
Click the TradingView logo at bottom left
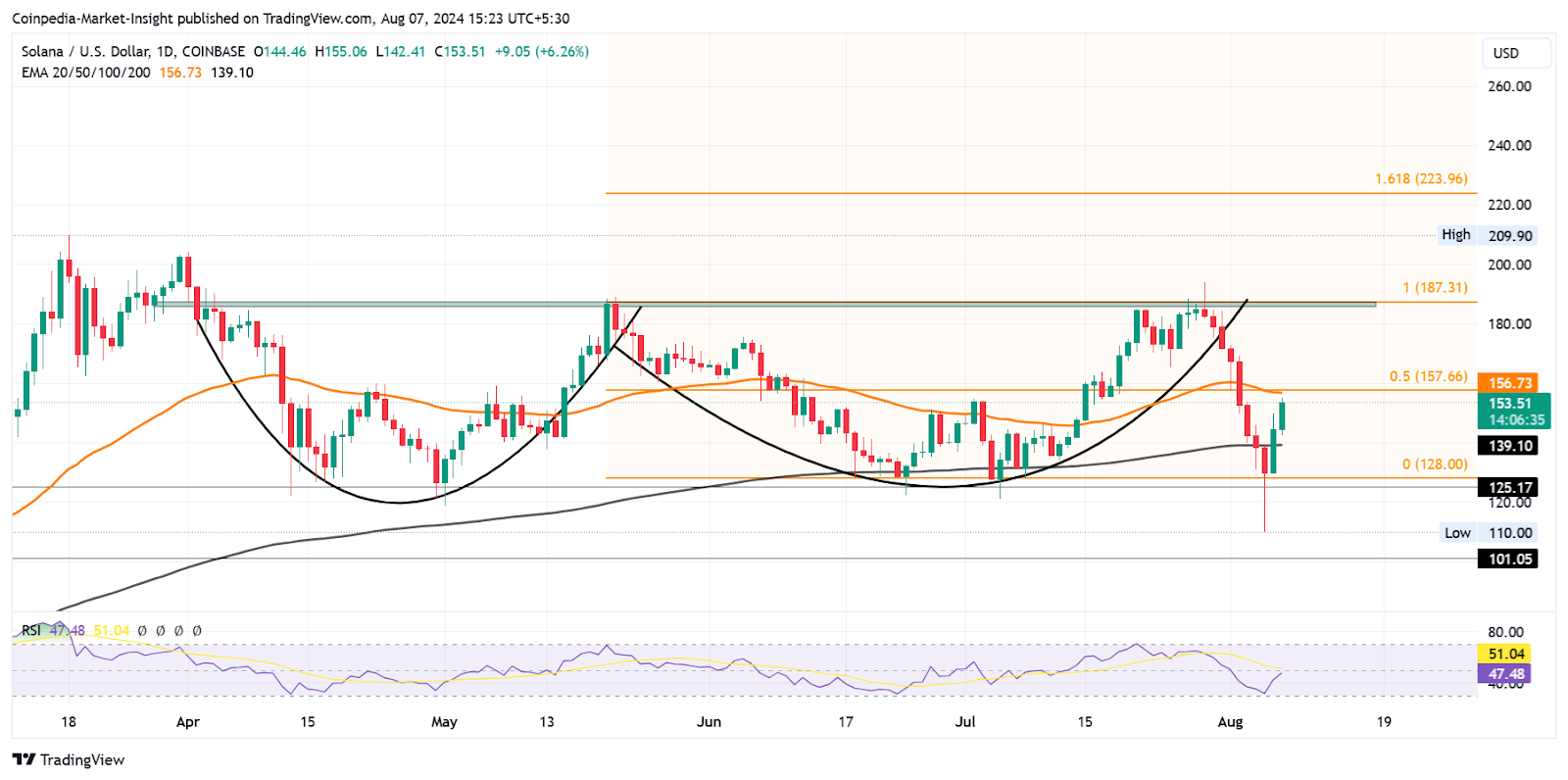point(69,759)
